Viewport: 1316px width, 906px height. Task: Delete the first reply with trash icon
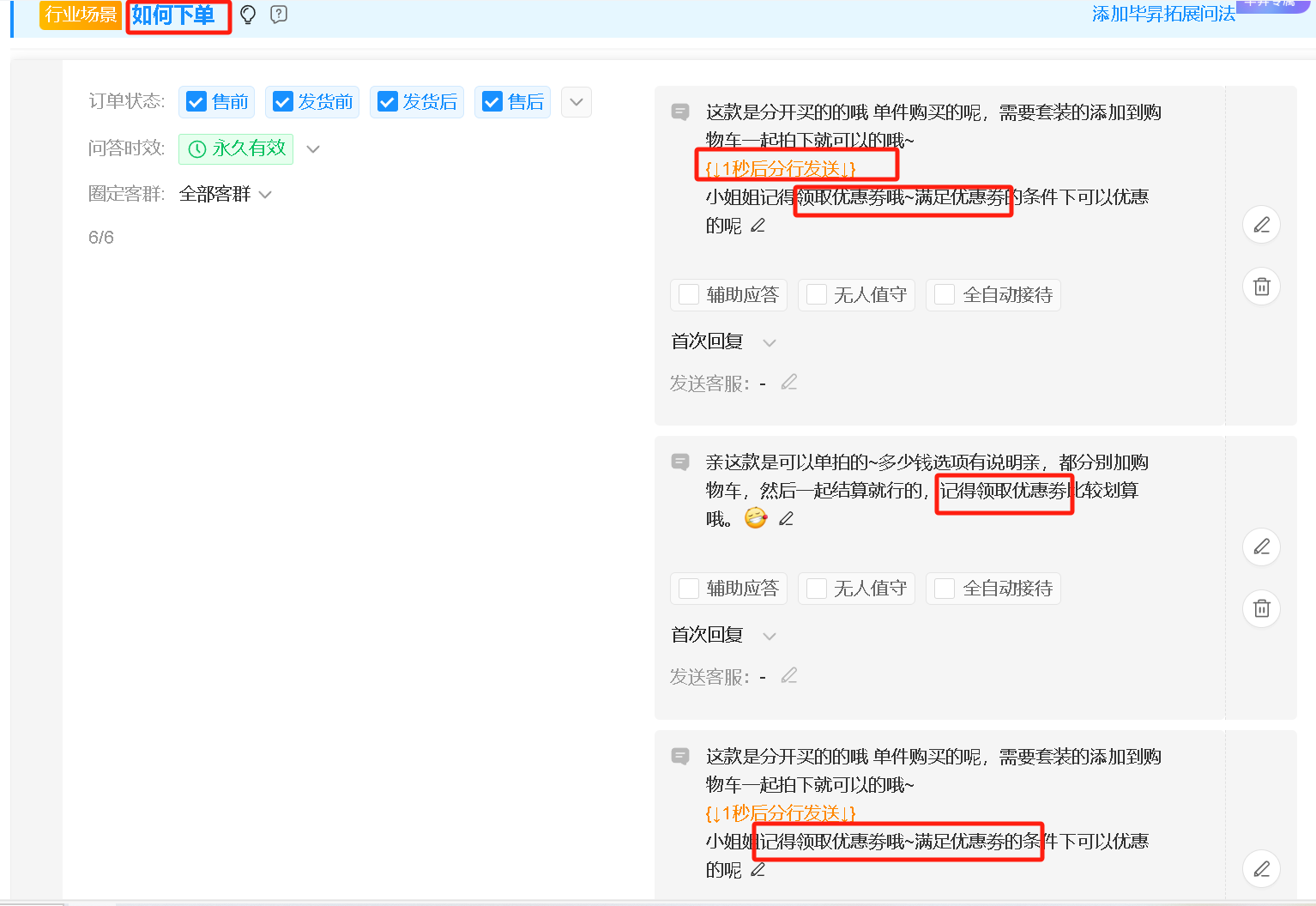(x=1262, y=287)
